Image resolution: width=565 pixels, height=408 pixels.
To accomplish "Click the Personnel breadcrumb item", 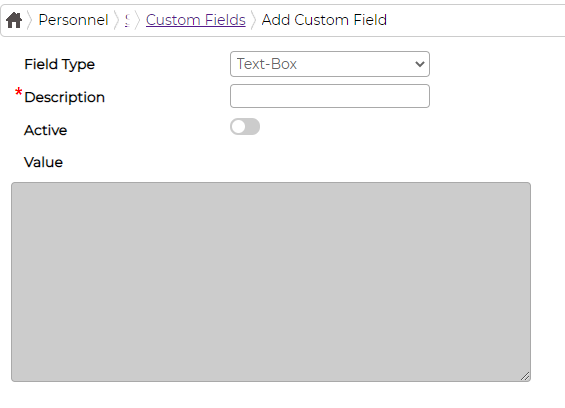I will (73, 20).
